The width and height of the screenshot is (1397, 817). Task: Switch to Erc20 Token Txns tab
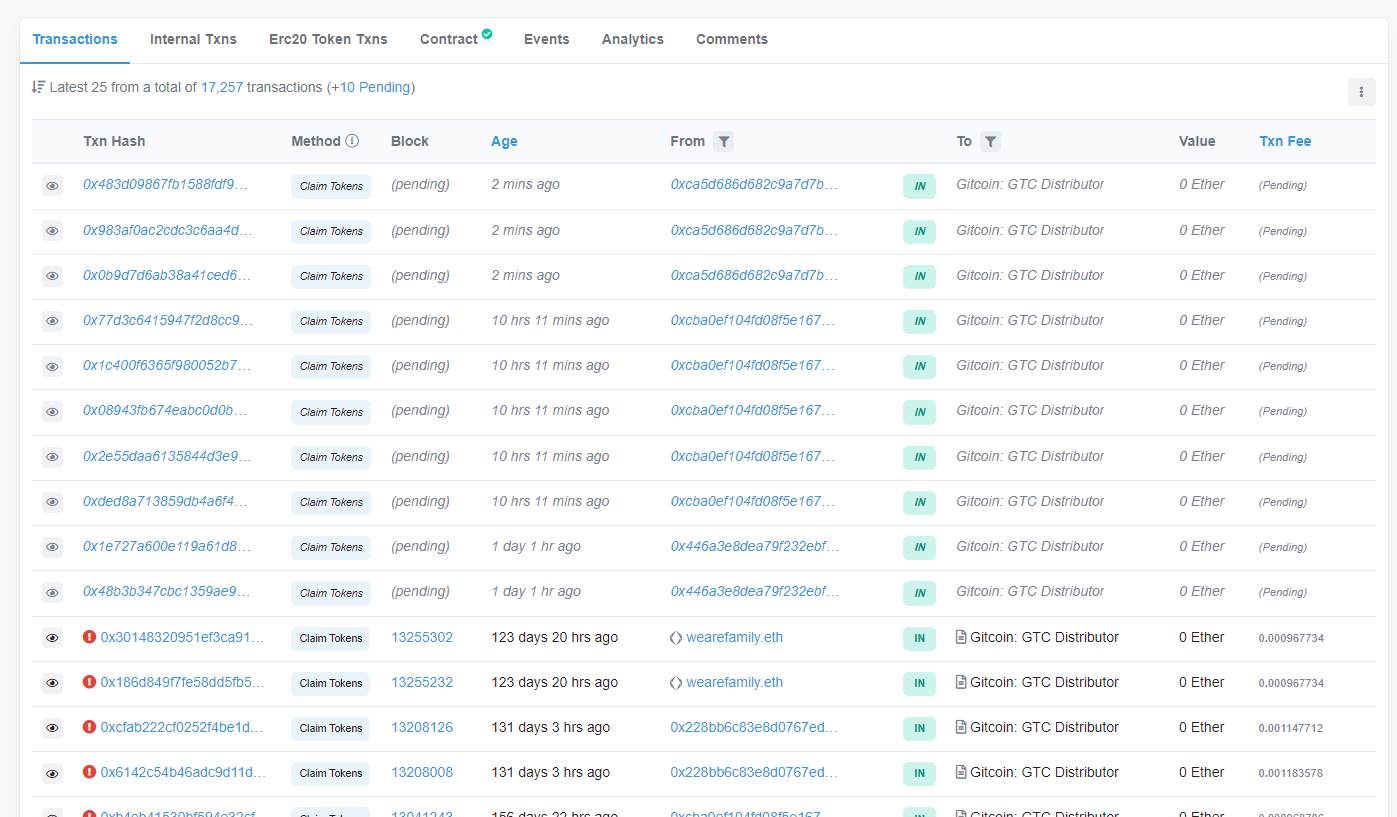pyautogui.click(x=328, y=39)
